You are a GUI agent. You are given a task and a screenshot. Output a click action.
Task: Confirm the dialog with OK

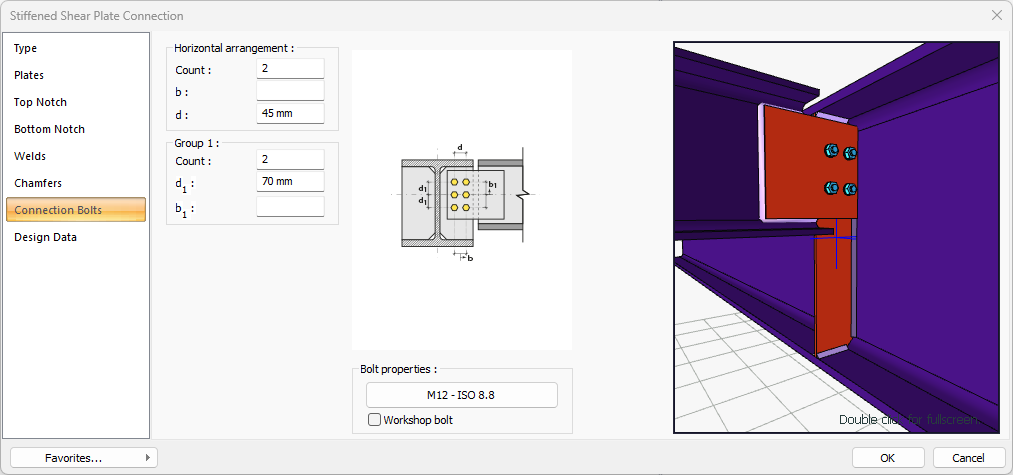(x=887, y=458)
